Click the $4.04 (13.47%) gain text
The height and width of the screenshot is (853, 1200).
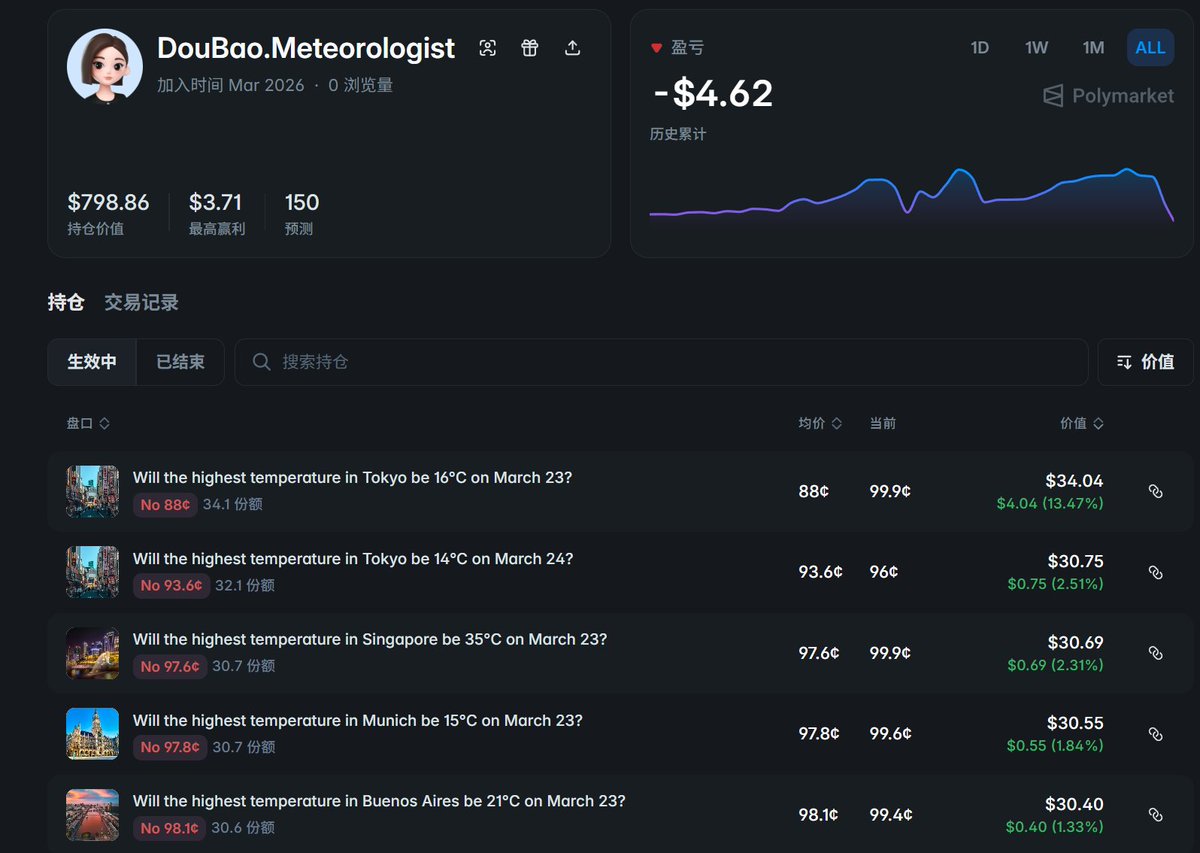[1050, 504]
